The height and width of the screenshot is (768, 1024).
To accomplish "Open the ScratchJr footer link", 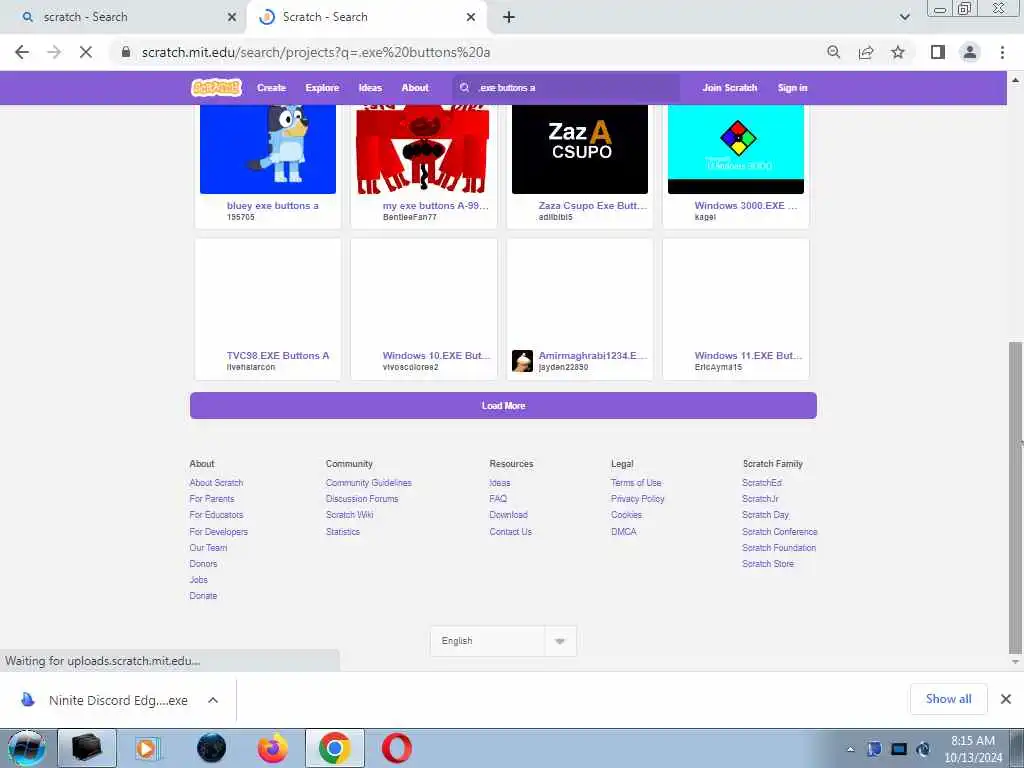I will pyautogui.click(x=760, y=498).
